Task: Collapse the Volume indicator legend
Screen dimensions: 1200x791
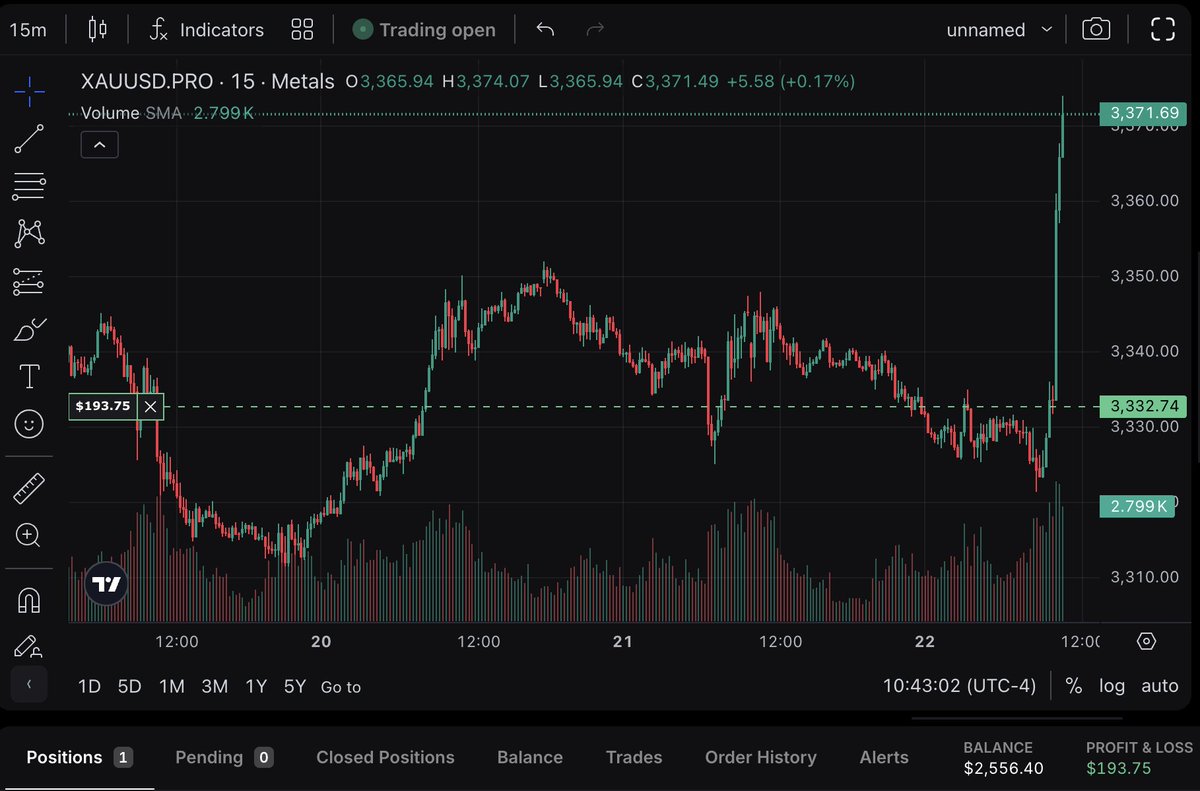Action: [99, 144]
